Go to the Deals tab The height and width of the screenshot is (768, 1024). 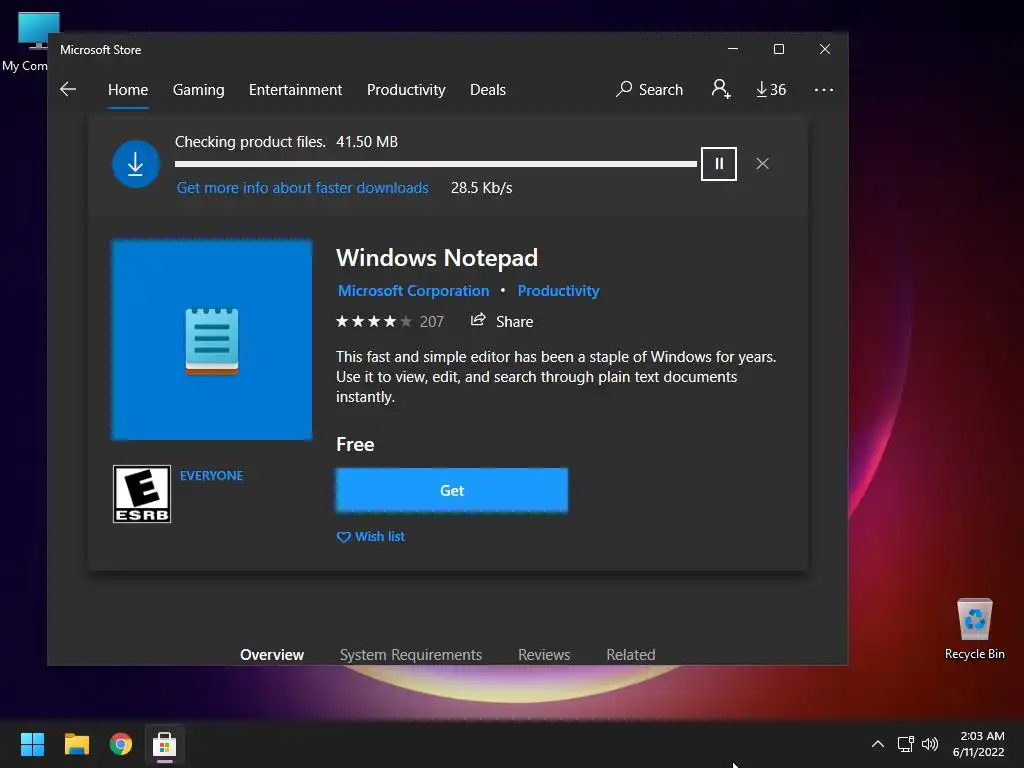coord(488,89)
